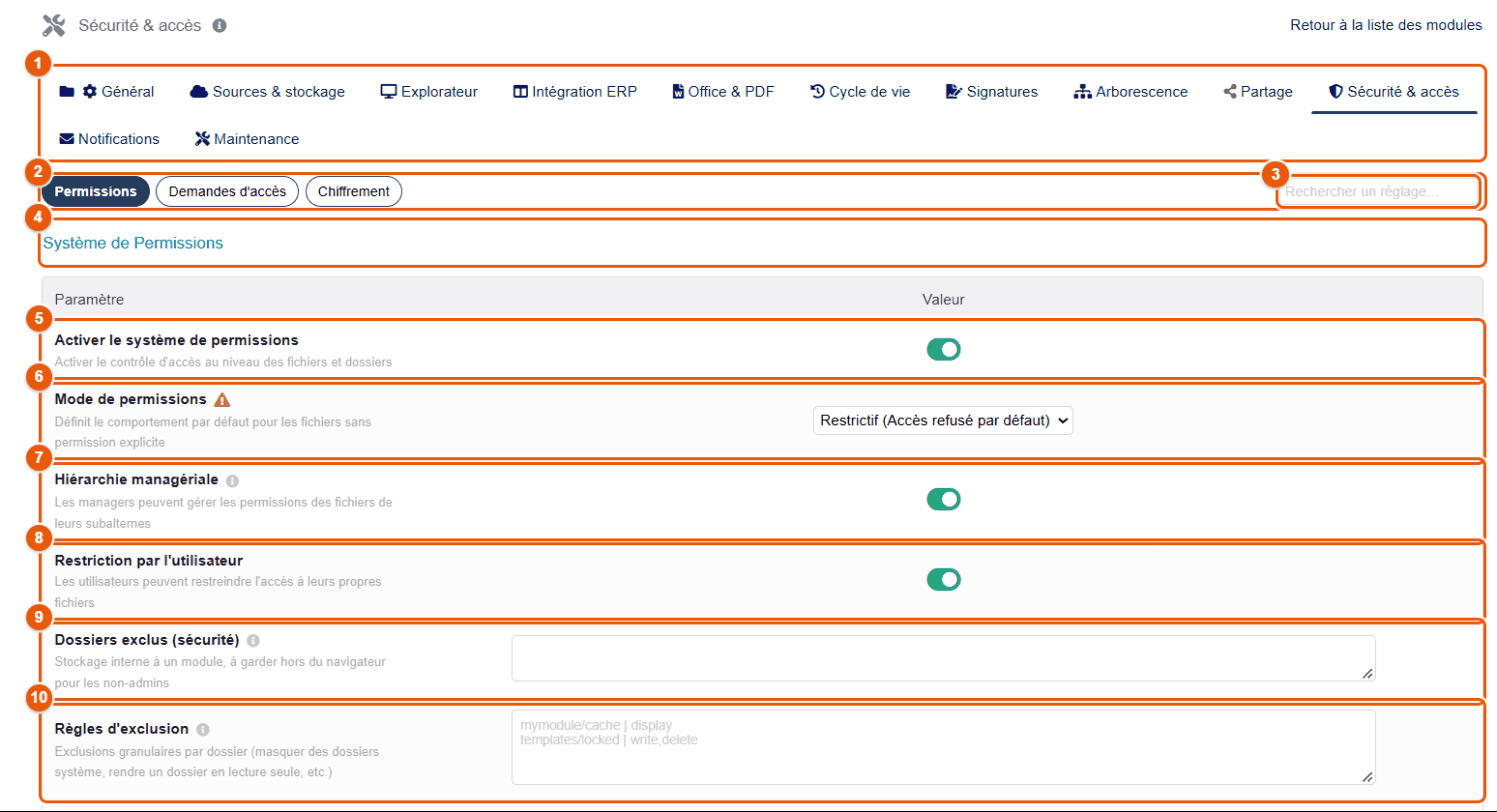The width and height of the screenshot is (1497, 812).
Task: Disable the Hiérarchie managériale switch
Action: (943, 498)
